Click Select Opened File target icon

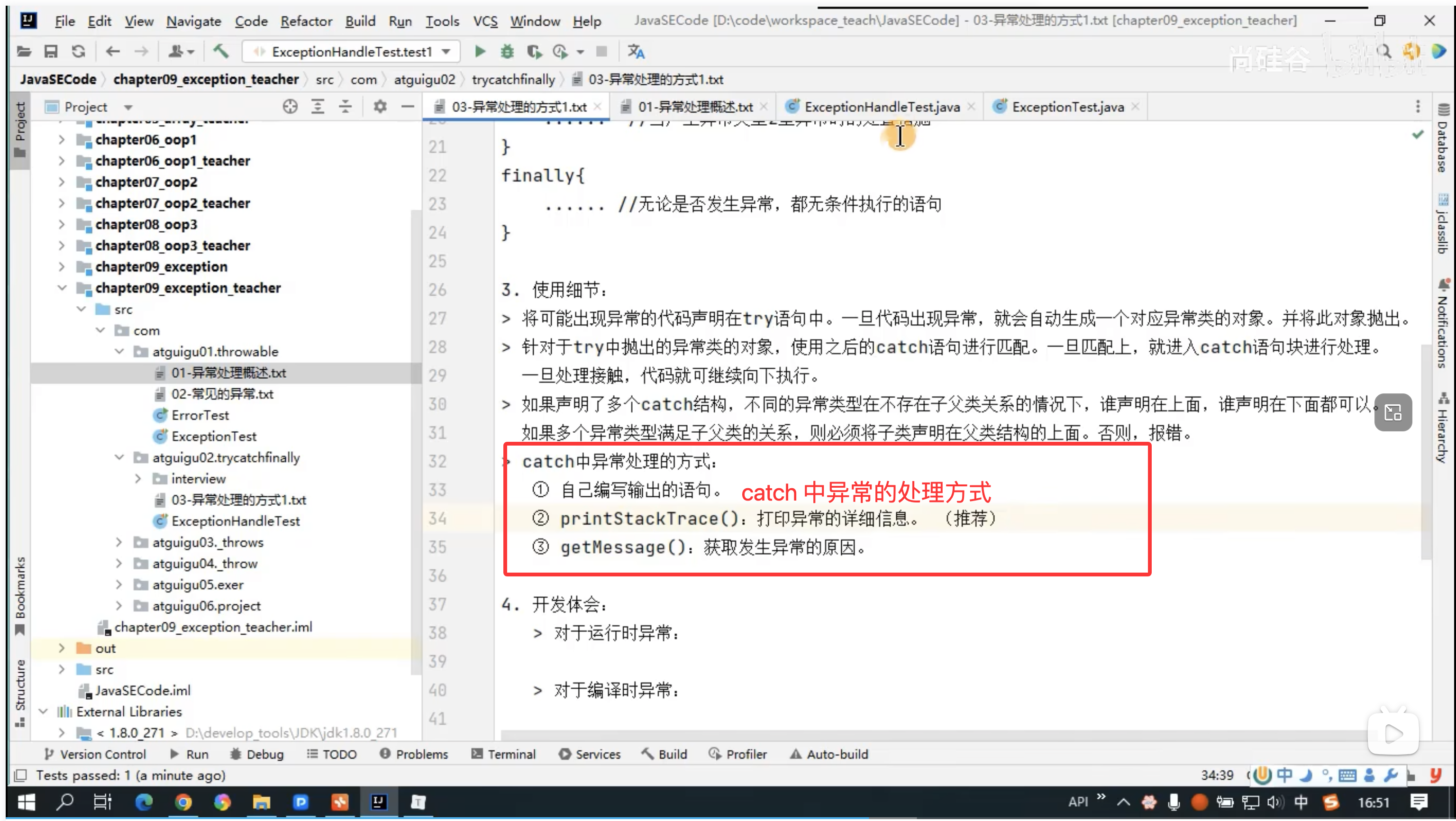pos(290,106)
